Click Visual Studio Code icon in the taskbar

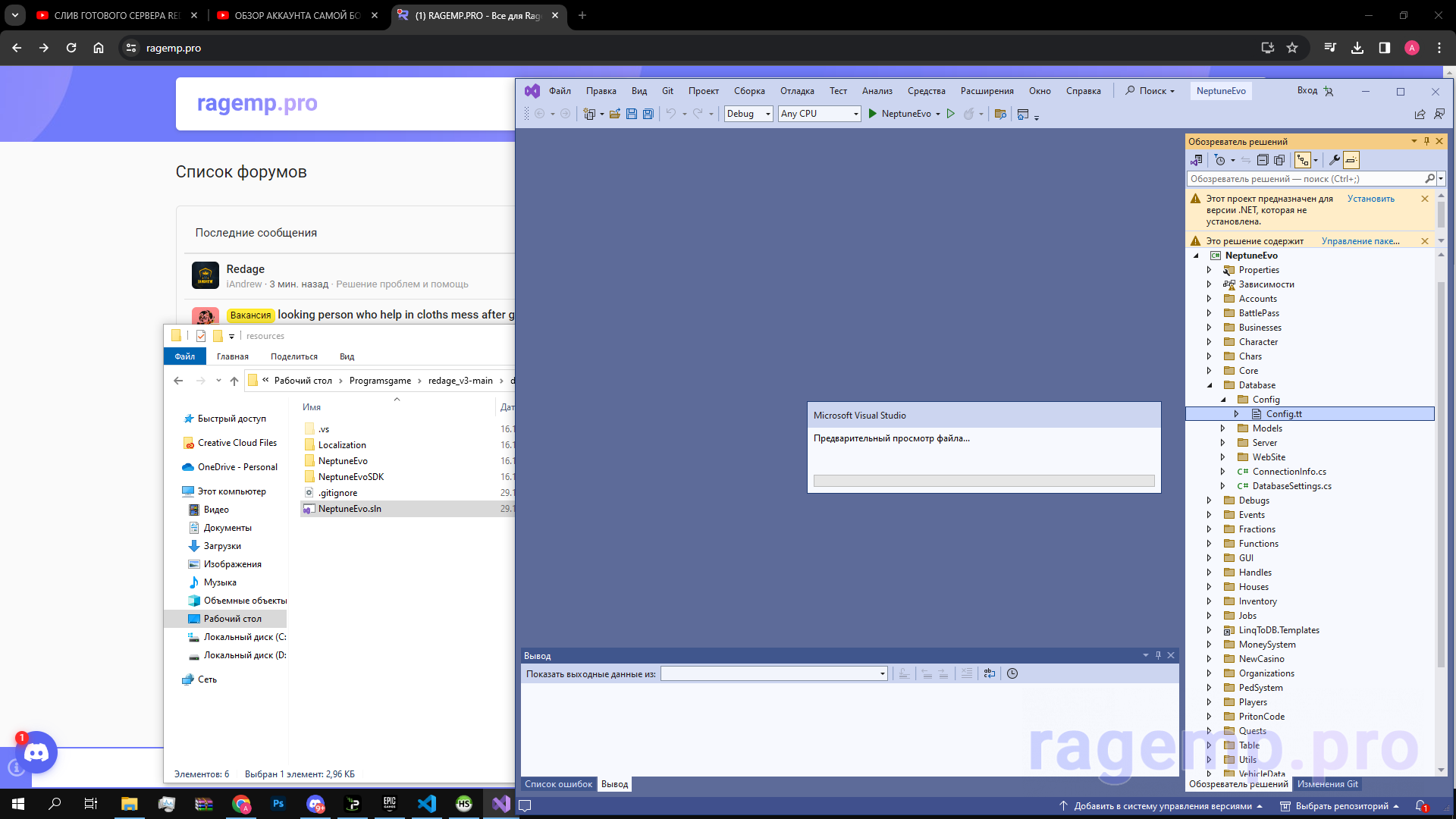coord(427,804)
